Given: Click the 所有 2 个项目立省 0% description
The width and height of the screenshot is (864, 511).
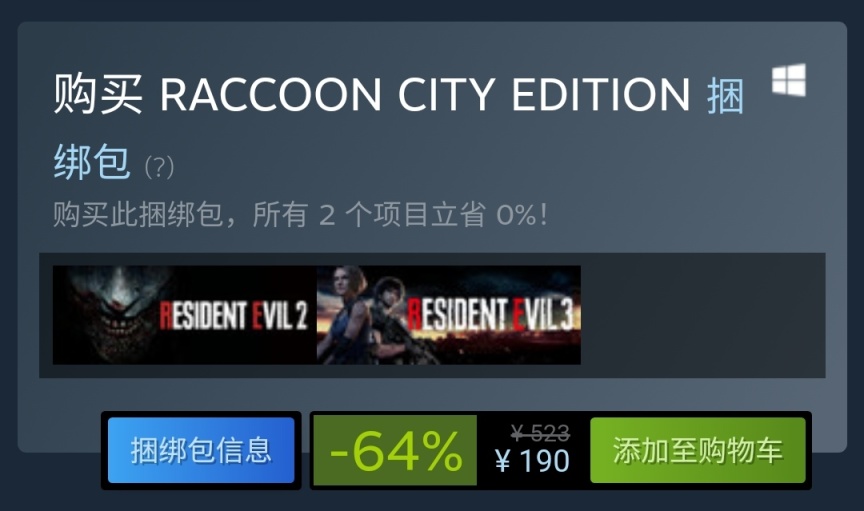Looking at the screenshot, I should [x=400, y=214].
